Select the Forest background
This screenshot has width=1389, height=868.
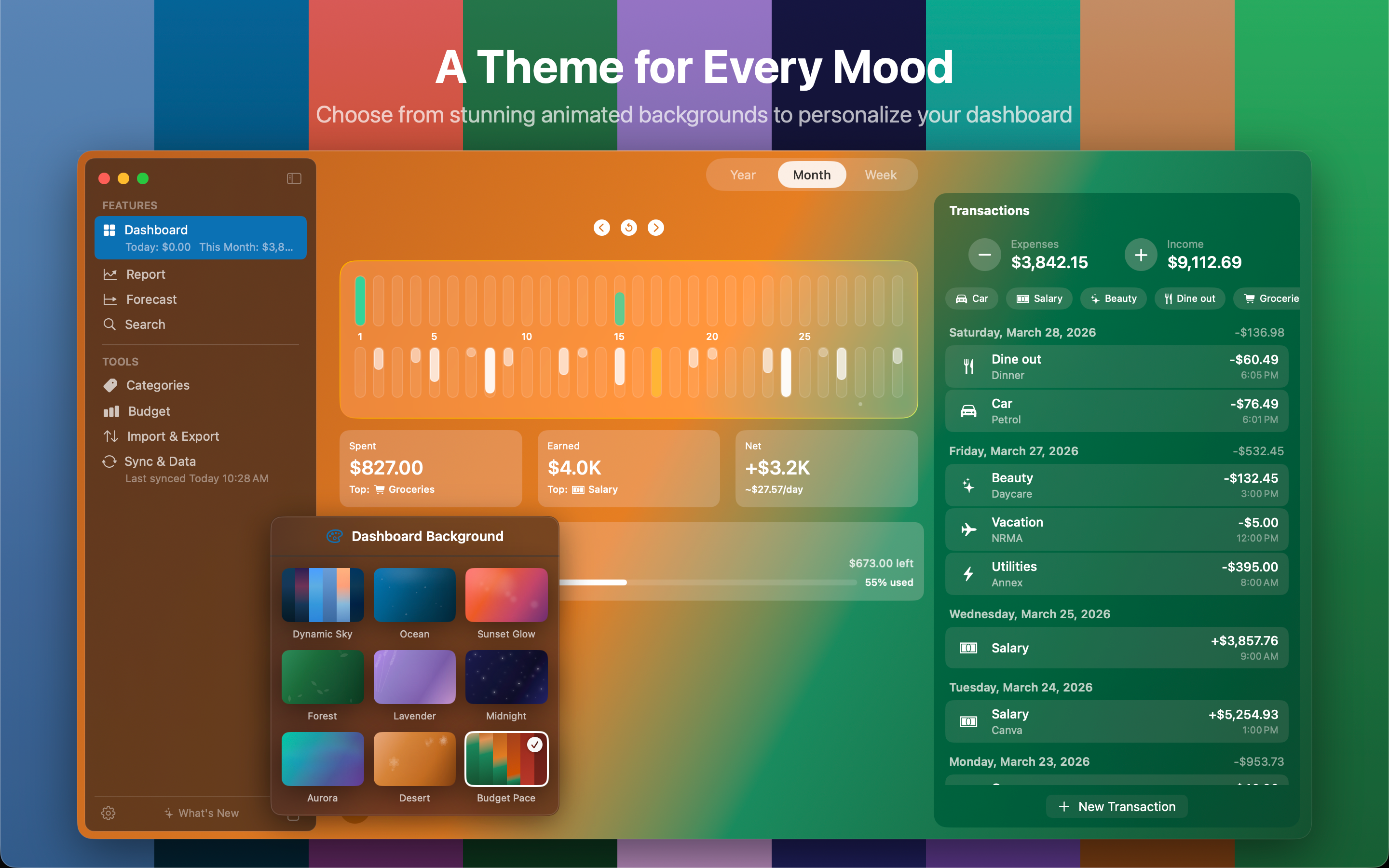coord(323,677)
